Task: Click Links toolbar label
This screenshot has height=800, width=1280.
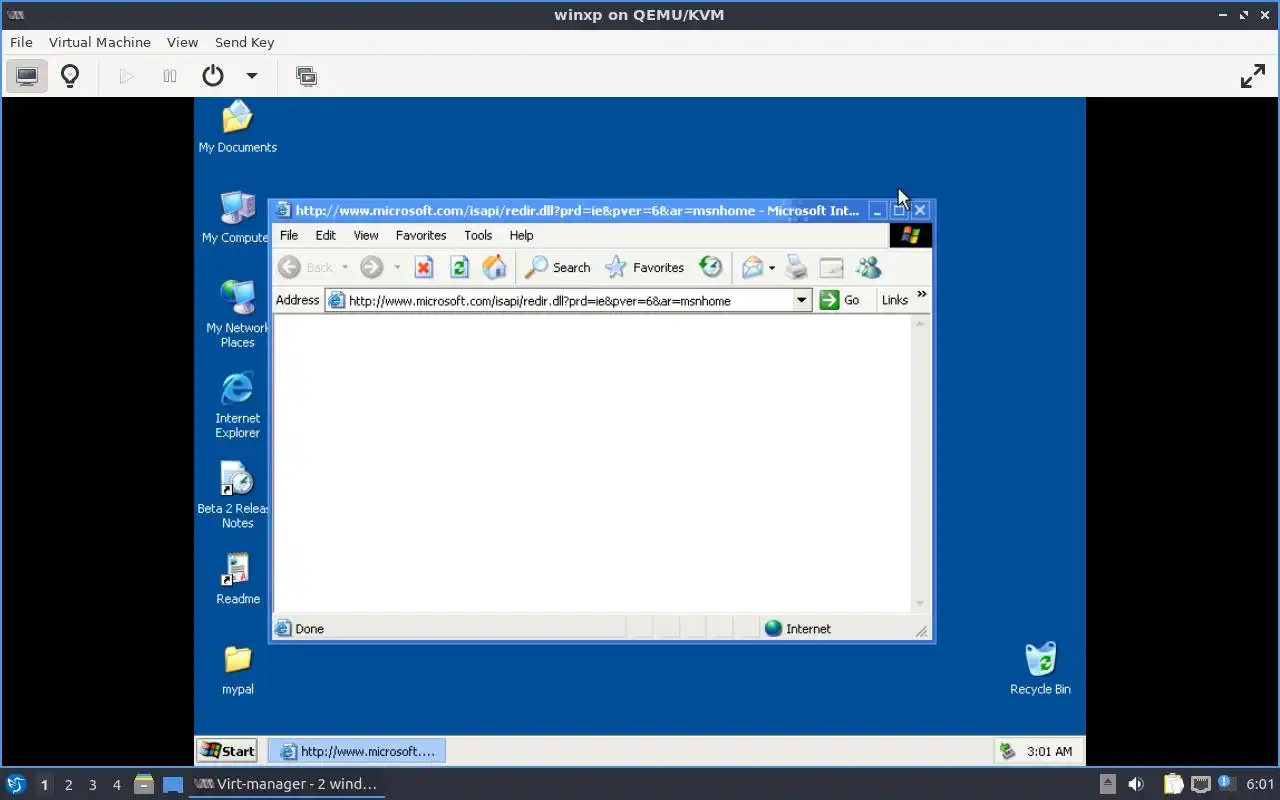Action: 895,300
